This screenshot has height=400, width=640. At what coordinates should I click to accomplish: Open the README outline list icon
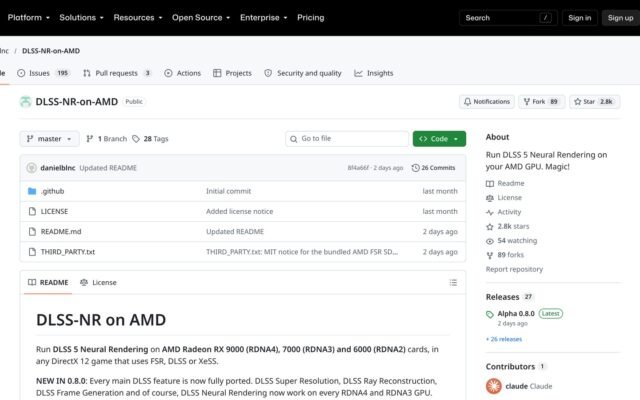tap(453, 282)
